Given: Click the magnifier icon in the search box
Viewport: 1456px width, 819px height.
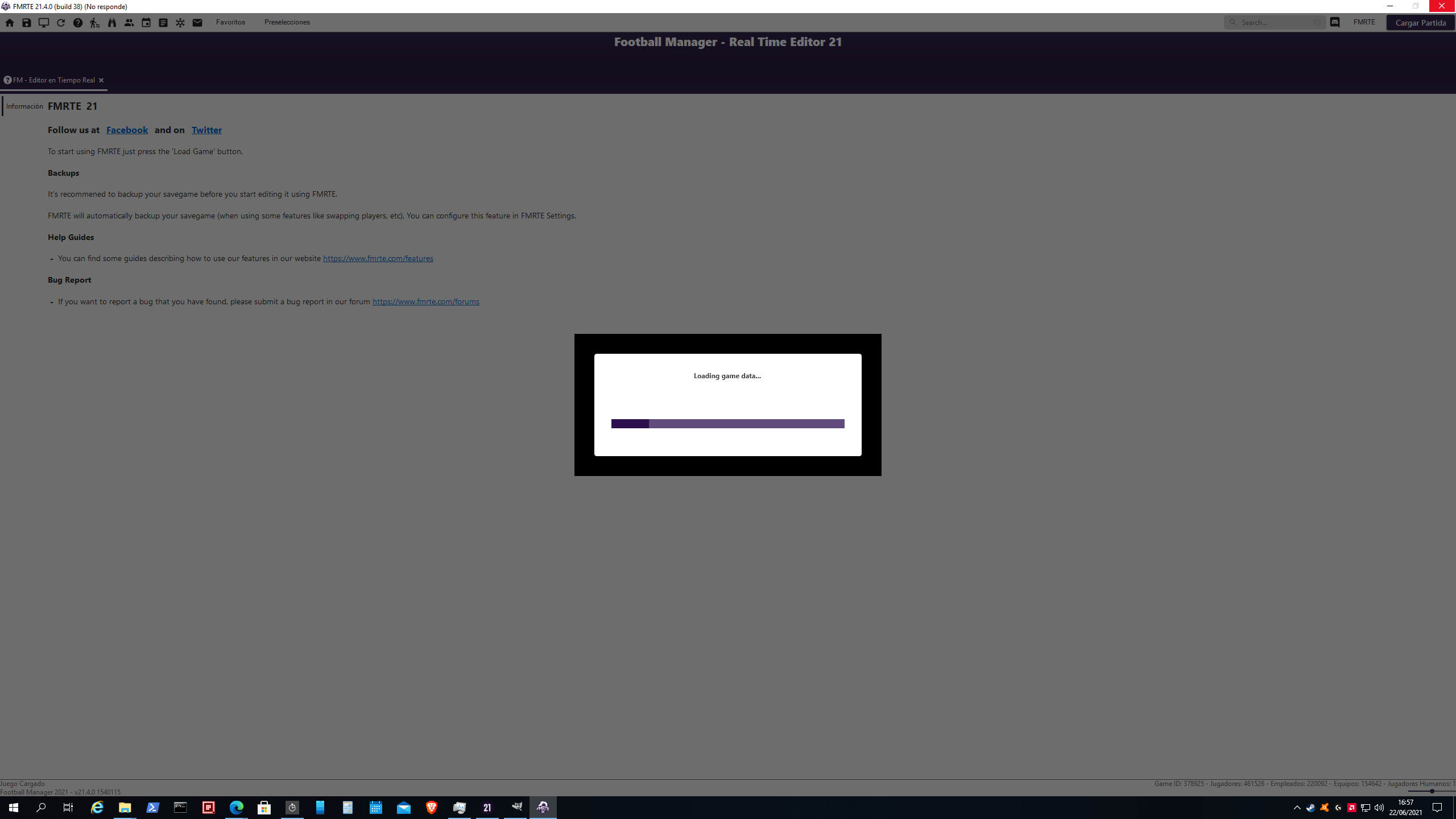Looking at the screenshot, I should tap(1232, 22).
